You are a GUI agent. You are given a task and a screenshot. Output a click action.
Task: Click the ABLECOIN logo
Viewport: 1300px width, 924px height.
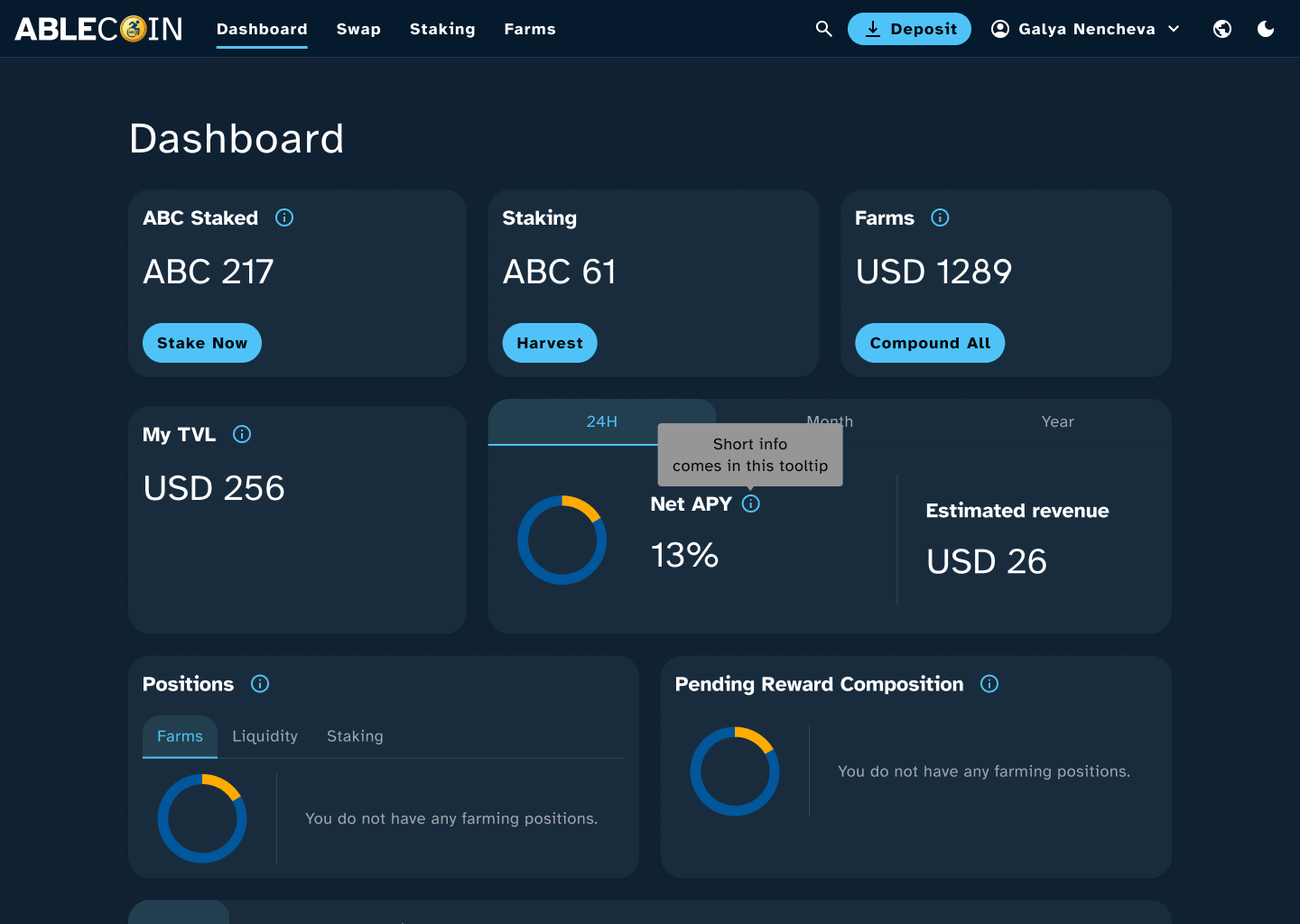(x=99, y=29)
